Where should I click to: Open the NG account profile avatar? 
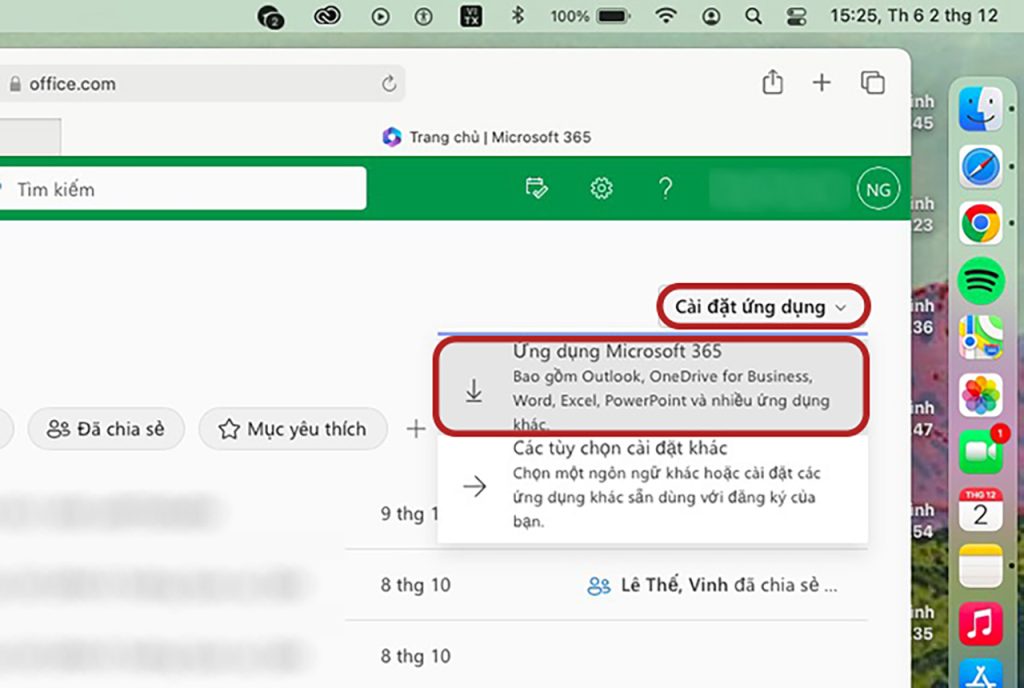878,188
